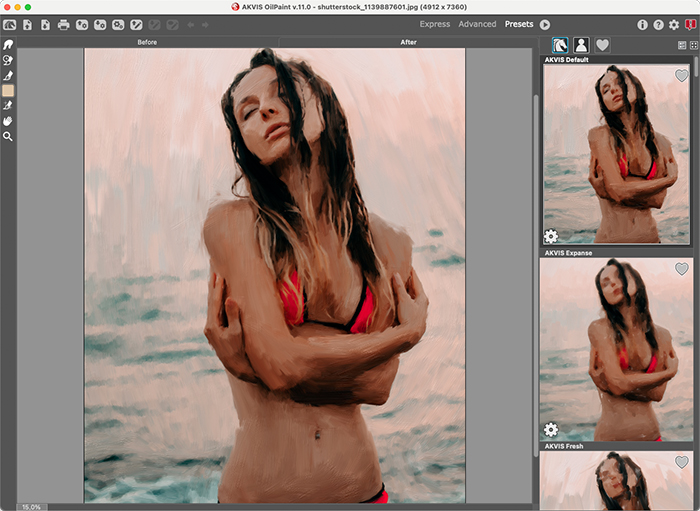Select the AKVIS Fresh preset thumbnail
This screenshot has height=511, width=700.
coord(616,481)
